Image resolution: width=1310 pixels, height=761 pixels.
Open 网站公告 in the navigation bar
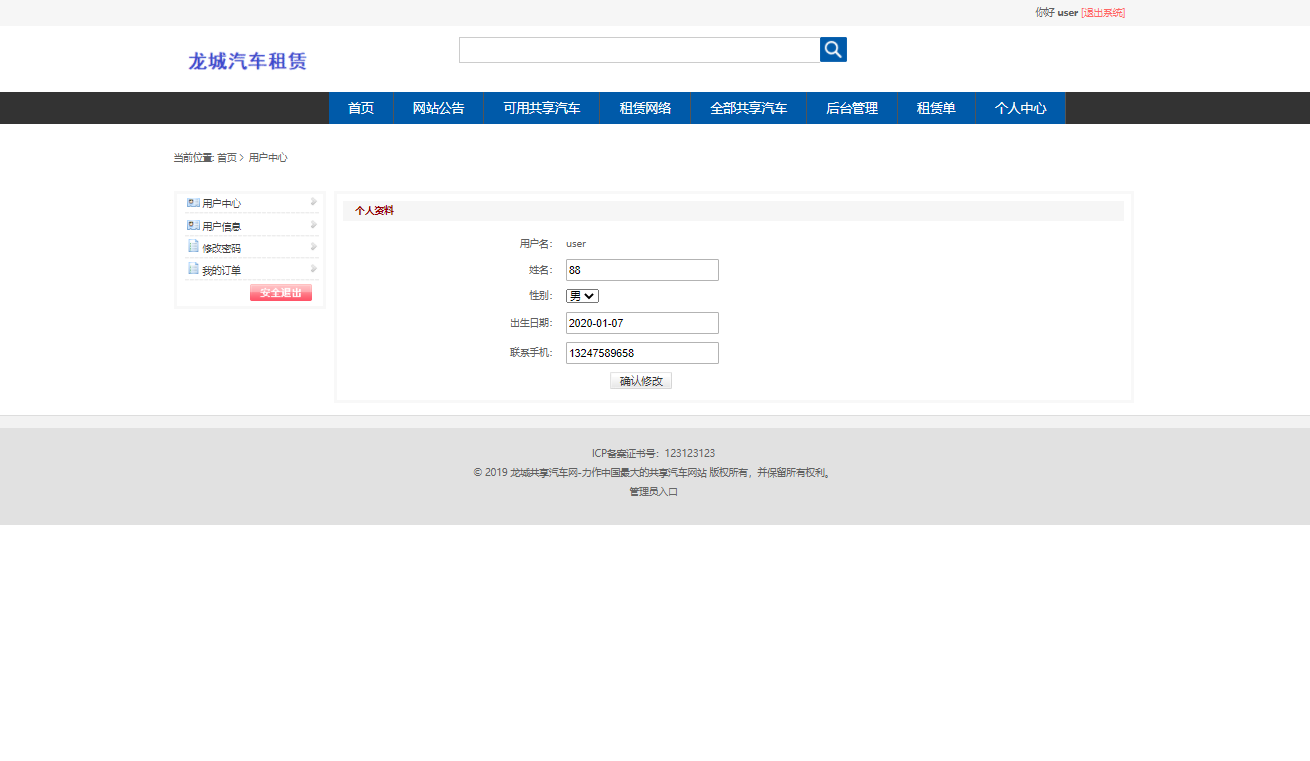[438, 108]
